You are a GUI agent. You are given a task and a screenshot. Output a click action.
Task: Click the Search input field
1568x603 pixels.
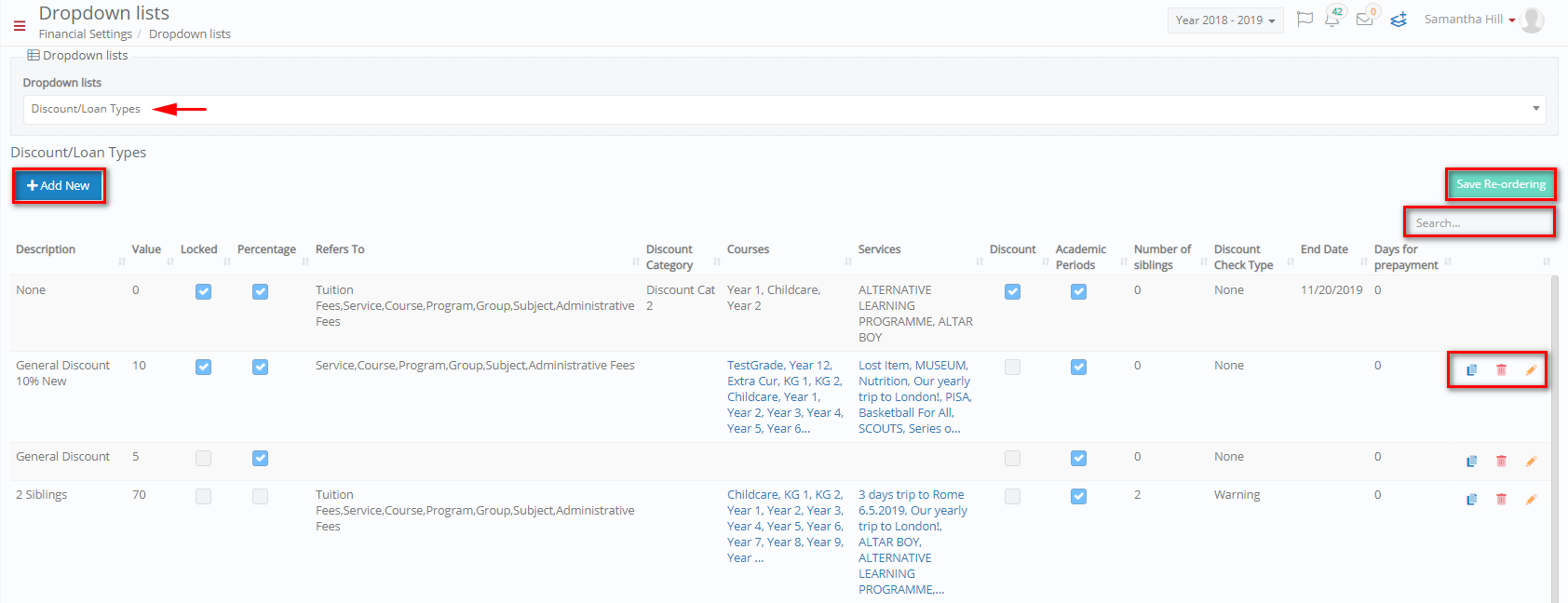(x=1480, y=222)
